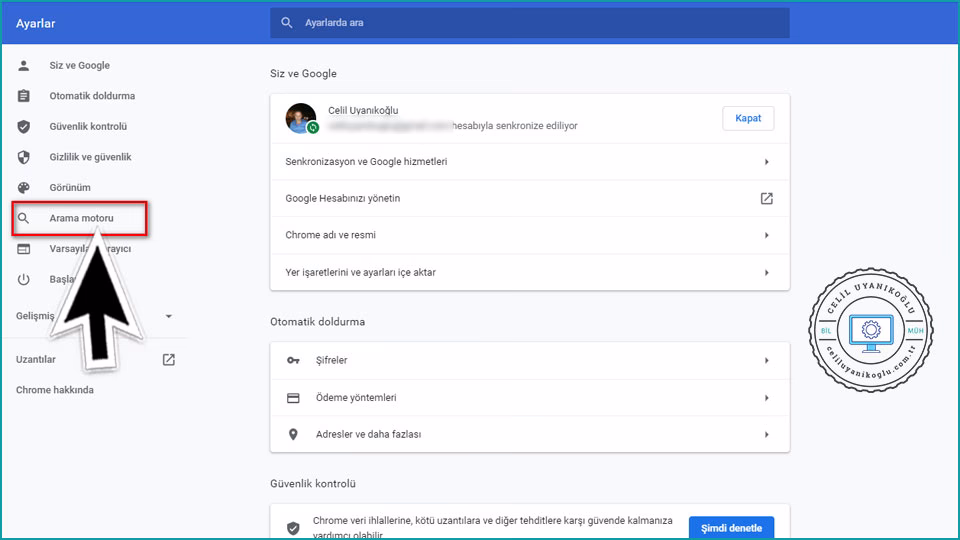Expand Senkronizasyon ve Google hizmetleri row arrow
This screenshot has height=540, width=960.
(x=766, y=162)
